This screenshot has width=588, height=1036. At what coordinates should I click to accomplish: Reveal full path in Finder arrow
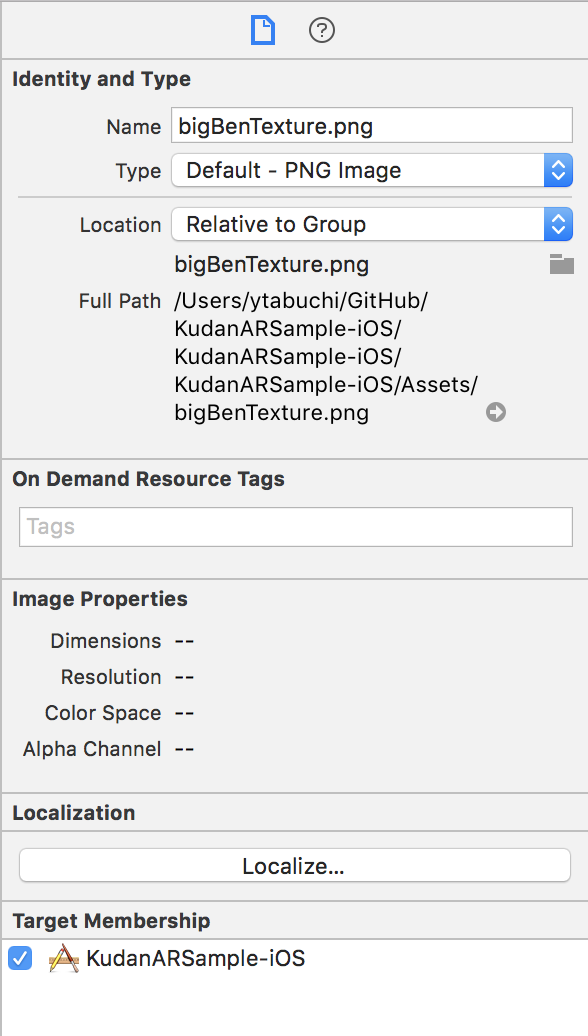tap(496, 413)
